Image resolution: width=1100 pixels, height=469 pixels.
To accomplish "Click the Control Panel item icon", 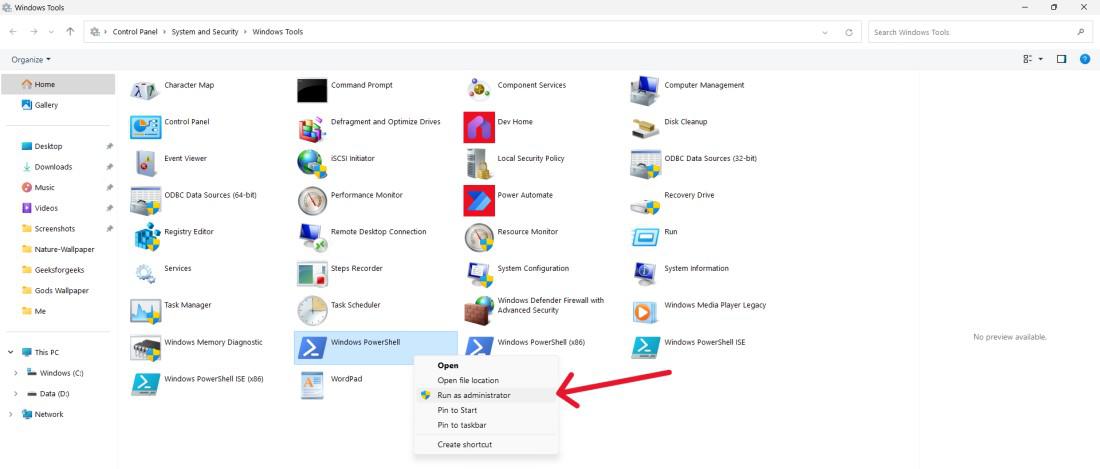I will (x=145, y=127).
